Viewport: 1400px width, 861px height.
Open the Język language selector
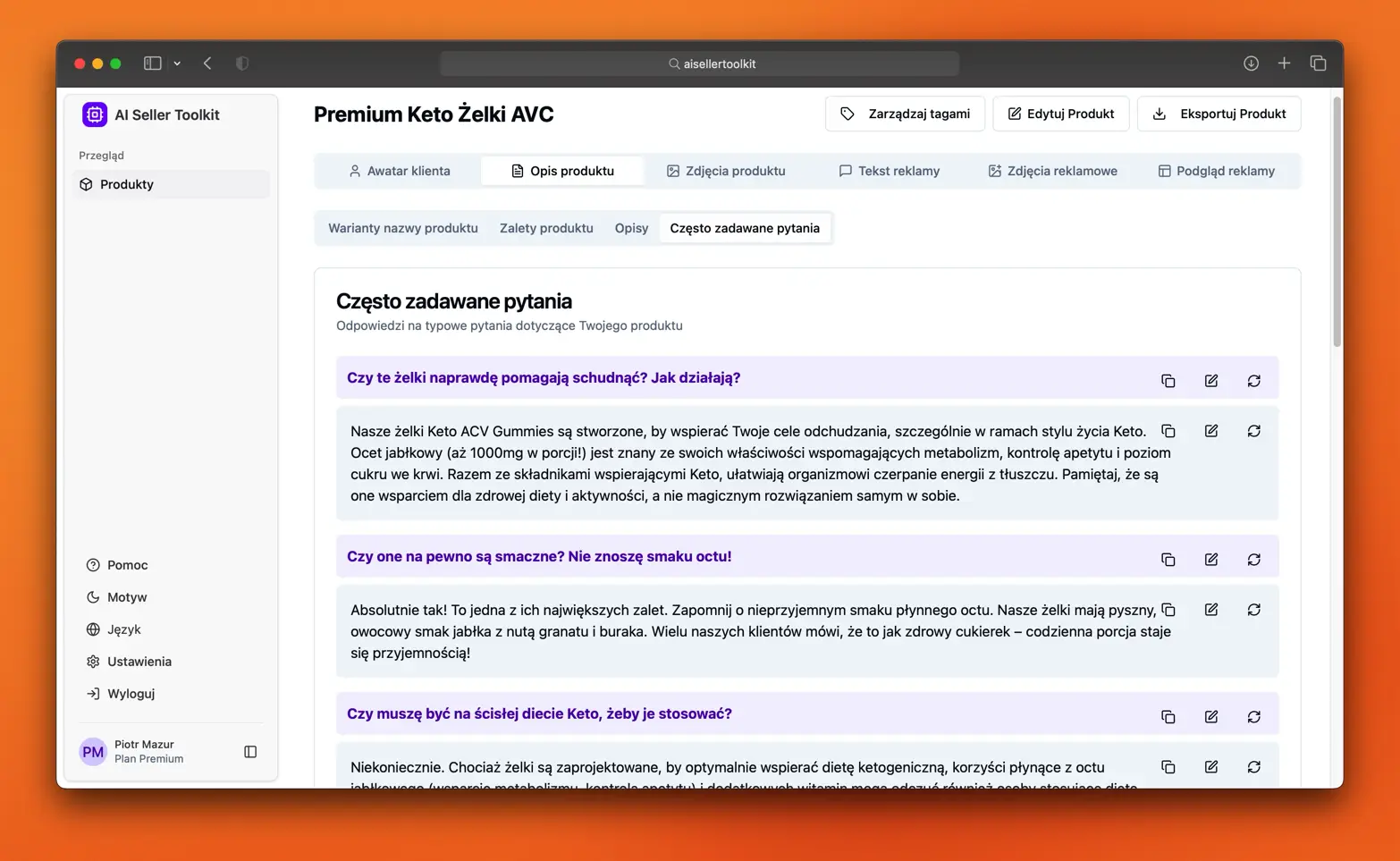(x=123, y=629)
